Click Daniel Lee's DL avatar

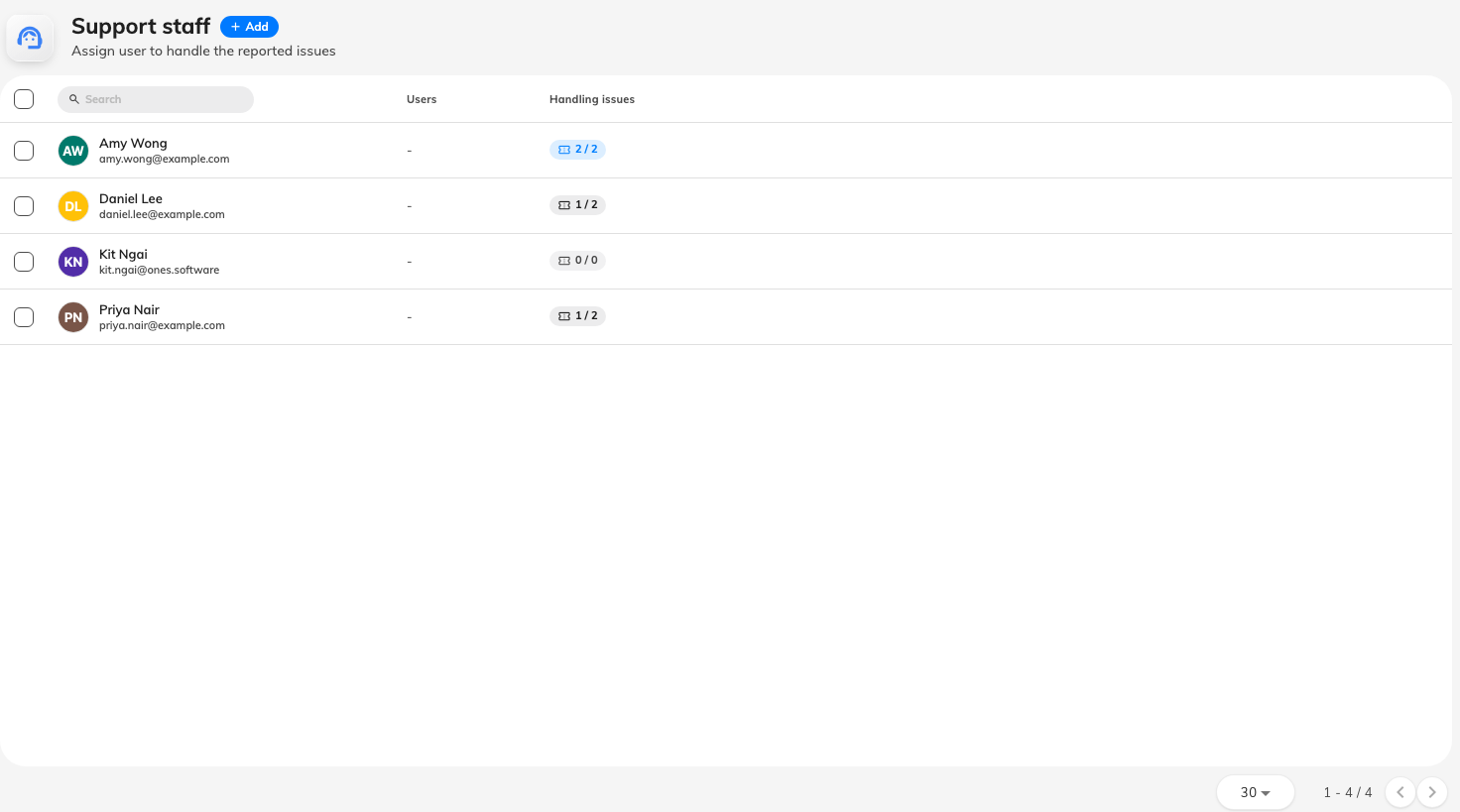[x=73, y=206]
